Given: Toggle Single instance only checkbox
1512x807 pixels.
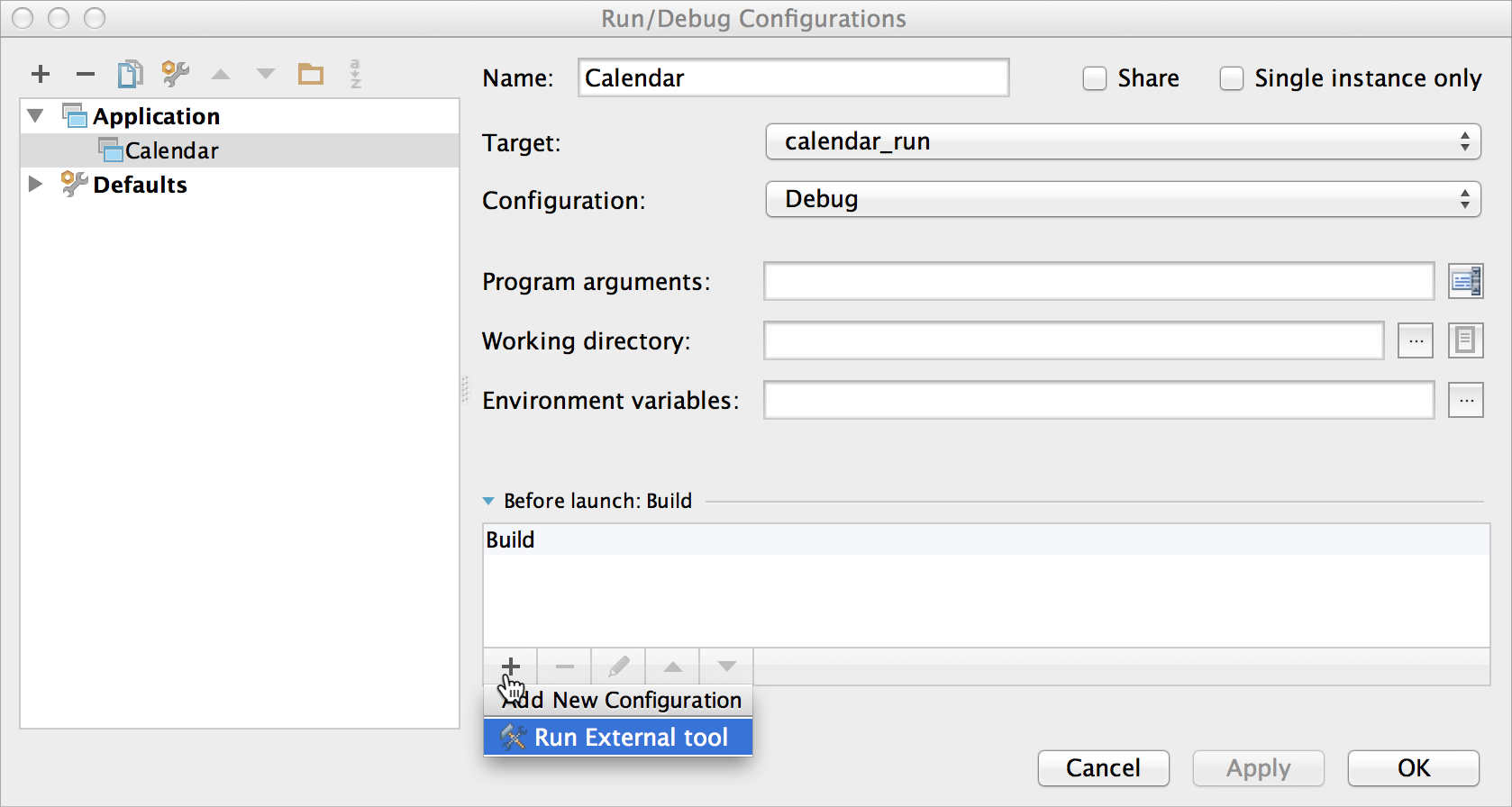Looking at the screenshot, I should click(1232, 79).
